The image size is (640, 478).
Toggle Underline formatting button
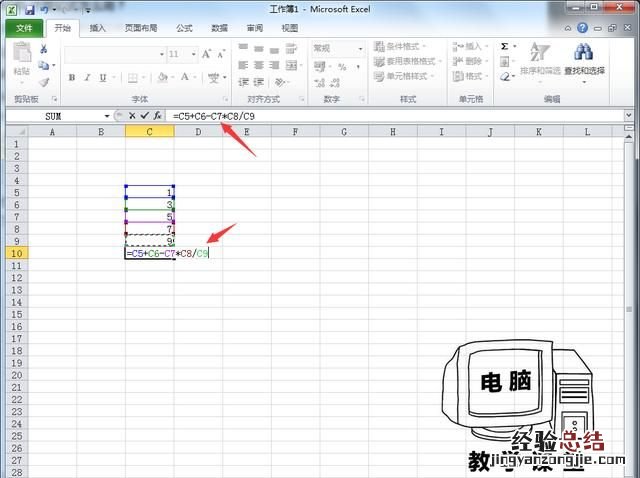(101, 78)
